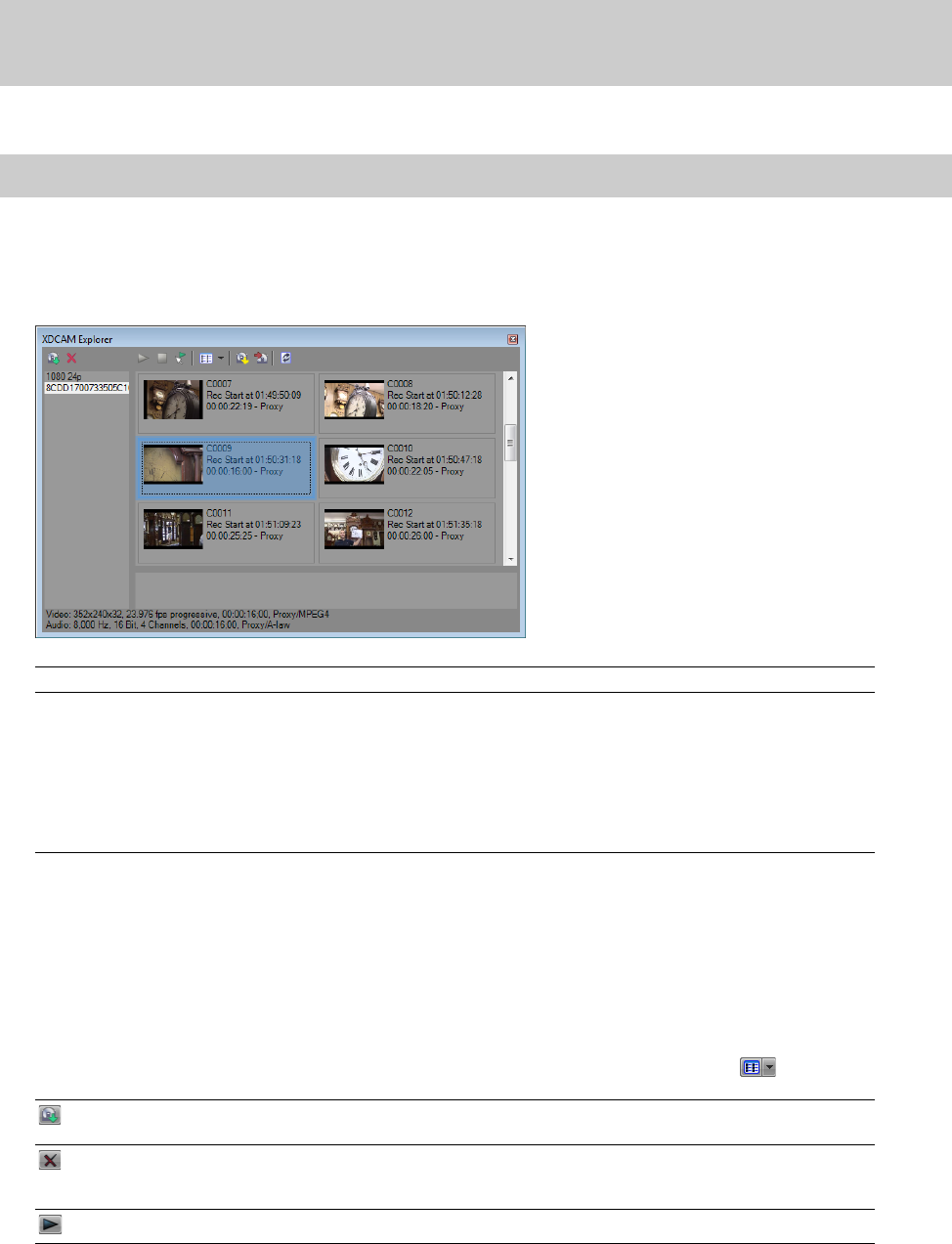Viewport: 952px width, 1244px height.
Task: Click the Audio format status line
Action: (168, 624)
